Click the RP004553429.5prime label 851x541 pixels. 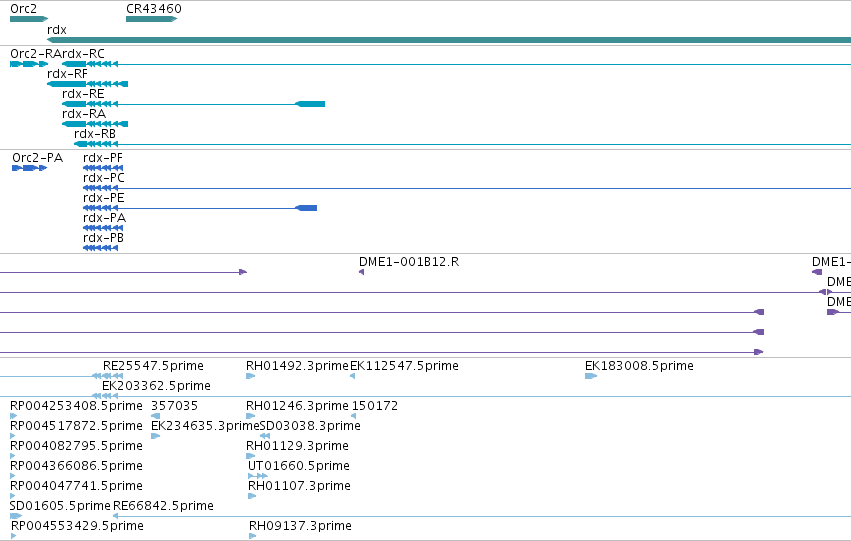click(x=78, y=527)
